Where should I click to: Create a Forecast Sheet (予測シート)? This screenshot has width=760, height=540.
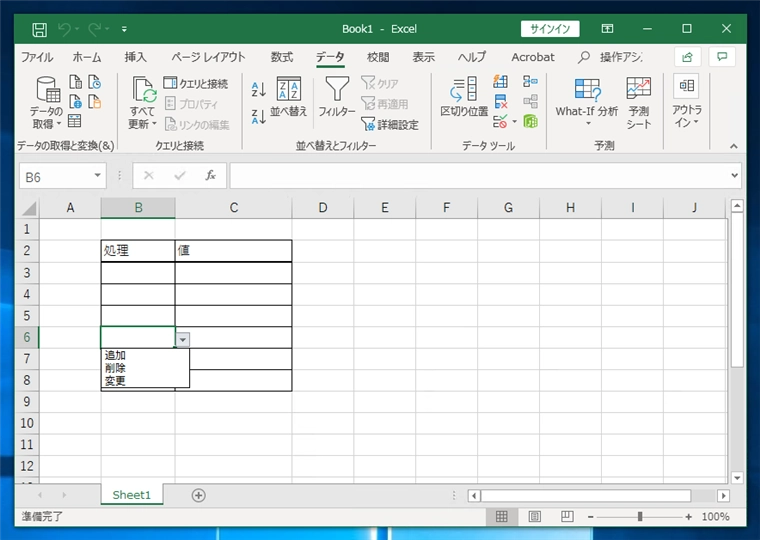[x=638, y=103]
